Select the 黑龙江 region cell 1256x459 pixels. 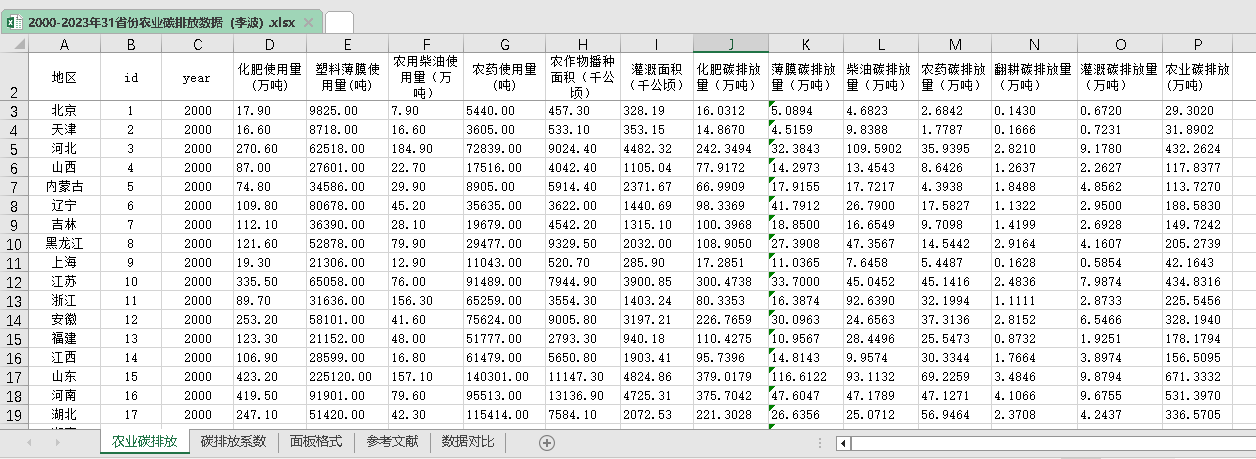(x=65, y=243)
